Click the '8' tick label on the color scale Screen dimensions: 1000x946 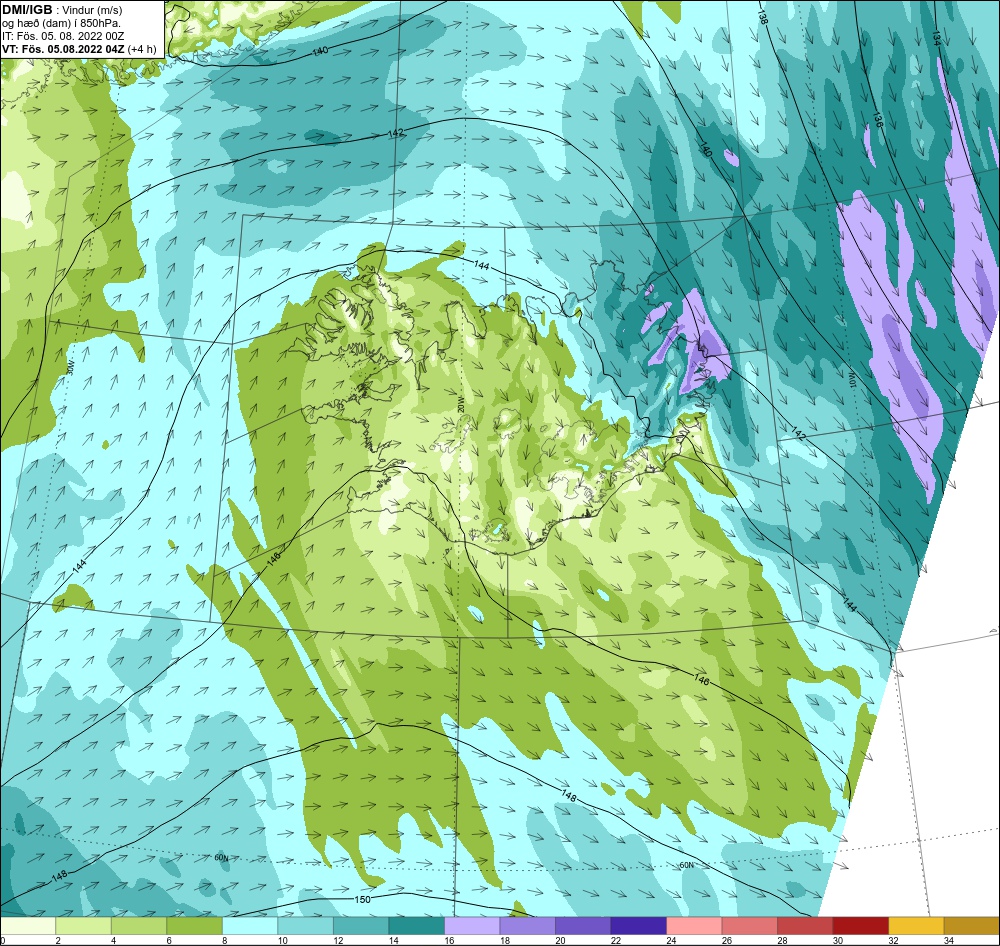point(224,940)
